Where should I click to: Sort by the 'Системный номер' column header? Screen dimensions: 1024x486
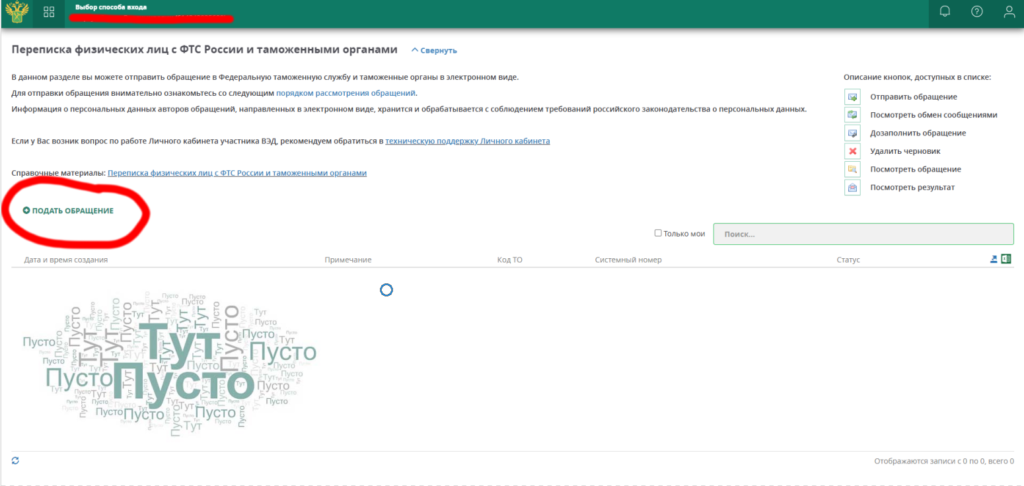tap(628, 260)
